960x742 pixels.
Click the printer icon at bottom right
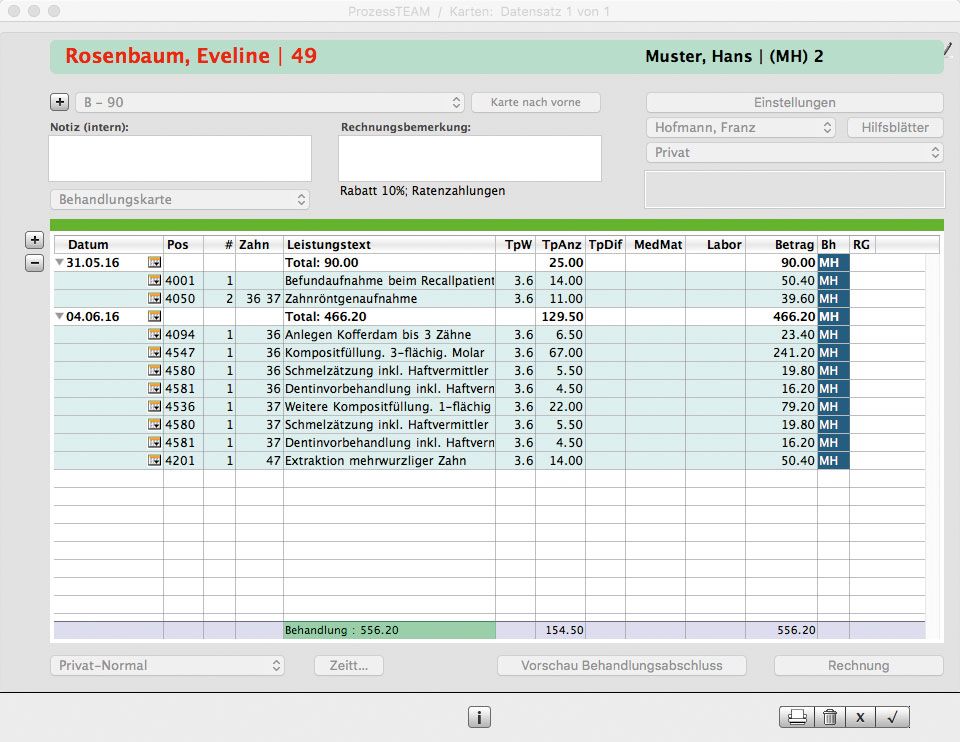[x=797, y=717]
